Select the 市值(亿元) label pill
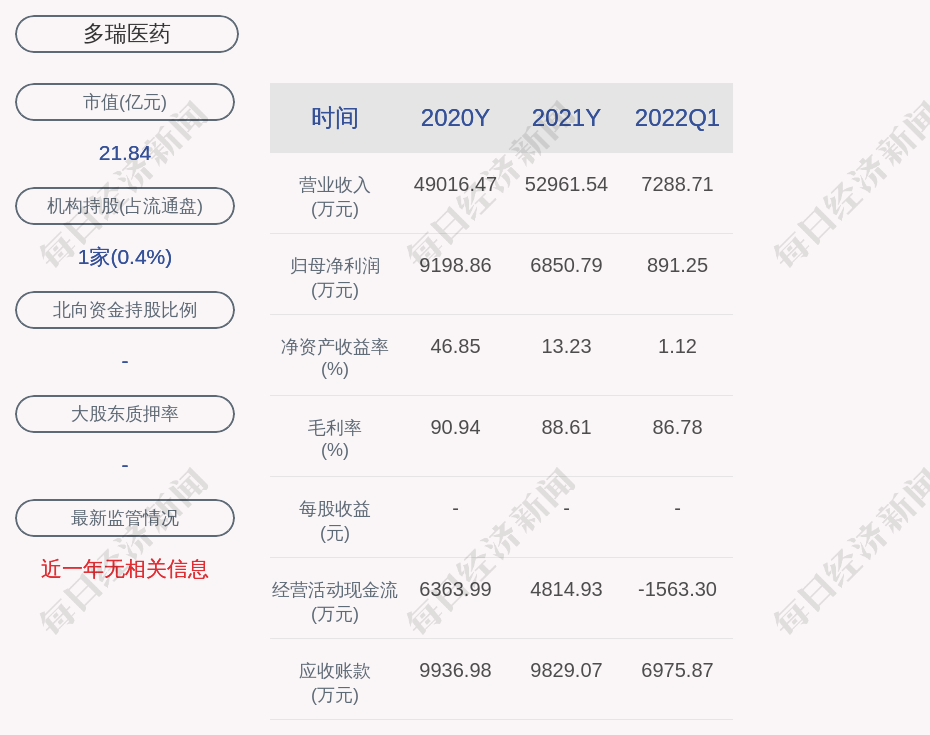Viewport: 930px width, 735px height. pyautogui.click(x=125, y=102)
